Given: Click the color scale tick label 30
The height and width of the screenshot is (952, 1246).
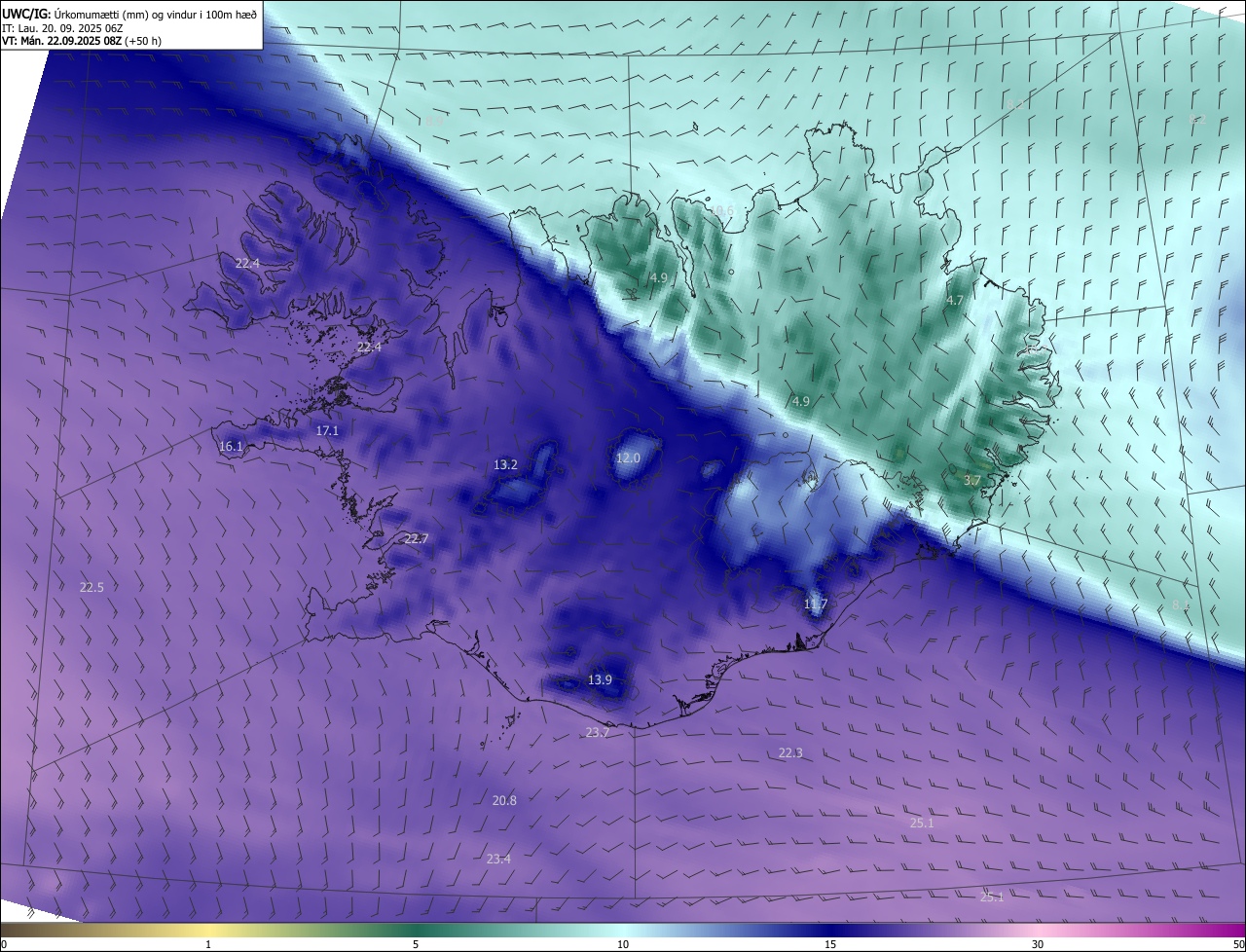Looking at the screenshot, I should click(x=1038, y=944).
